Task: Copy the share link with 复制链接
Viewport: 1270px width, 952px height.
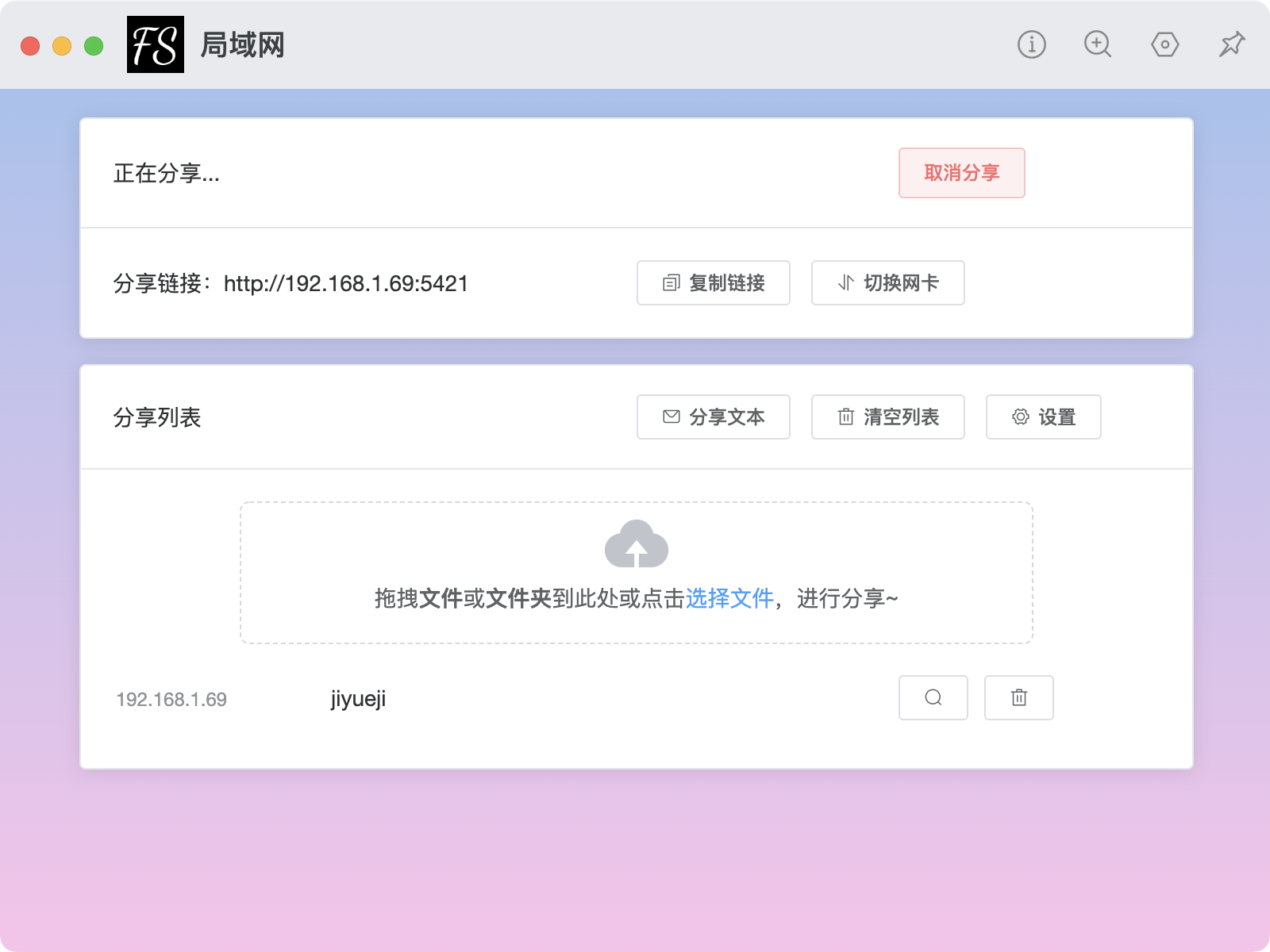Action: pyautogui.click(x=714, y=282)
